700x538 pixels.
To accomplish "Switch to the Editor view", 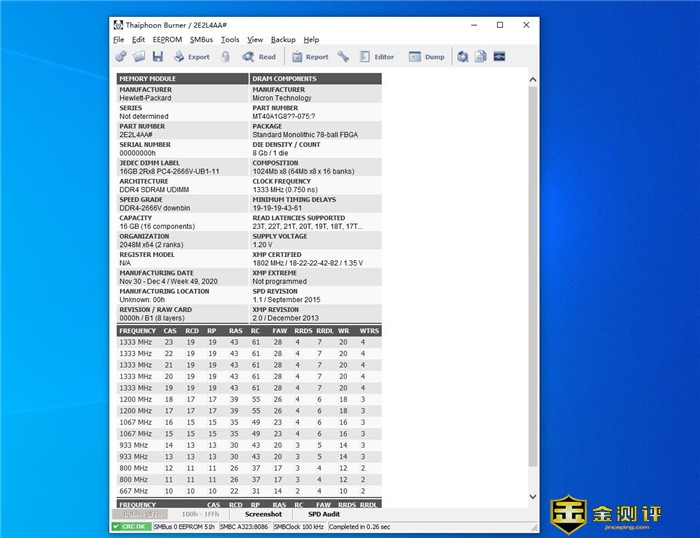I will [x=377, y=57].
